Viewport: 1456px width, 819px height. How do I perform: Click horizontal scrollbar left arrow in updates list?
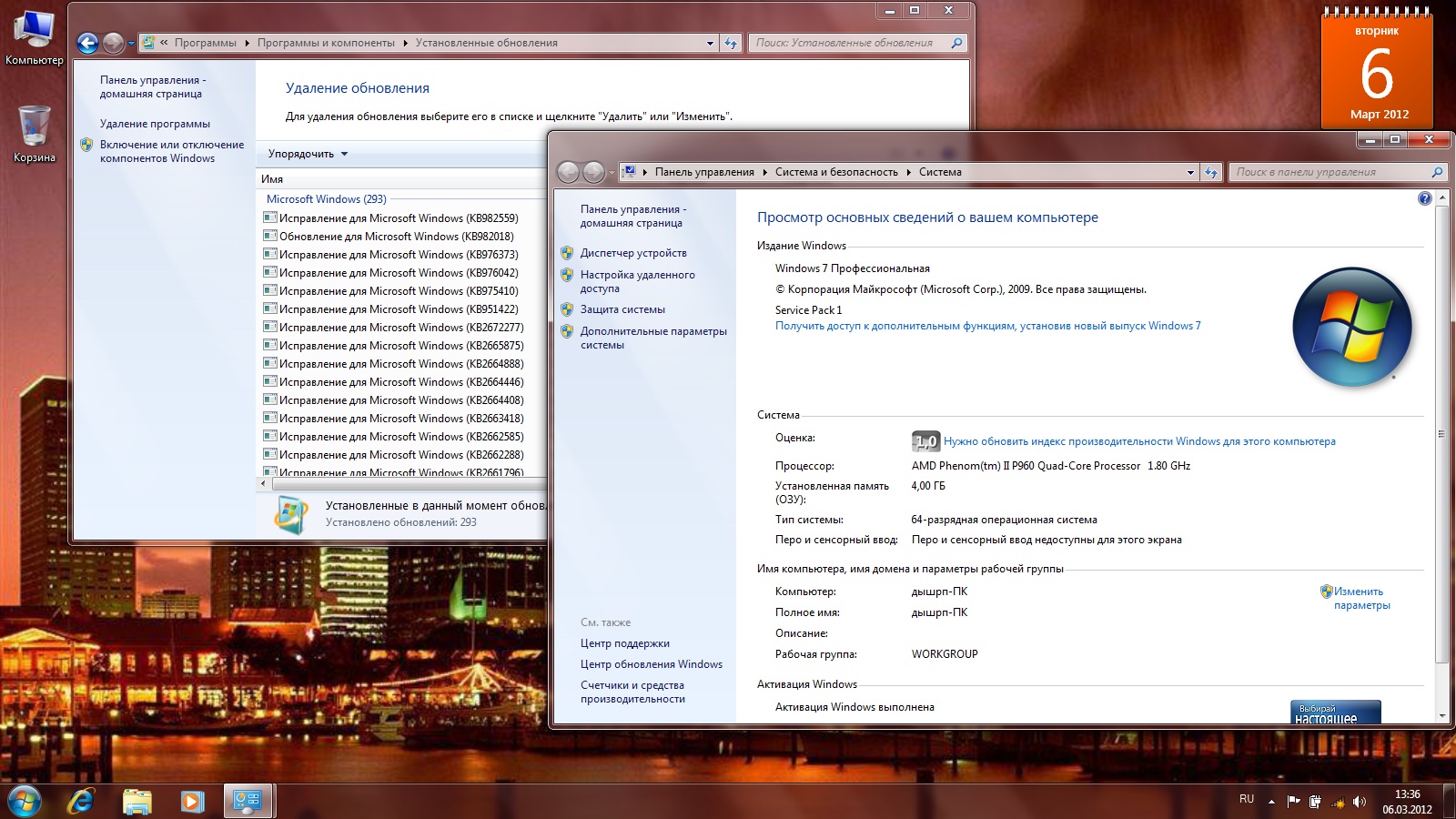pos(264,484)
